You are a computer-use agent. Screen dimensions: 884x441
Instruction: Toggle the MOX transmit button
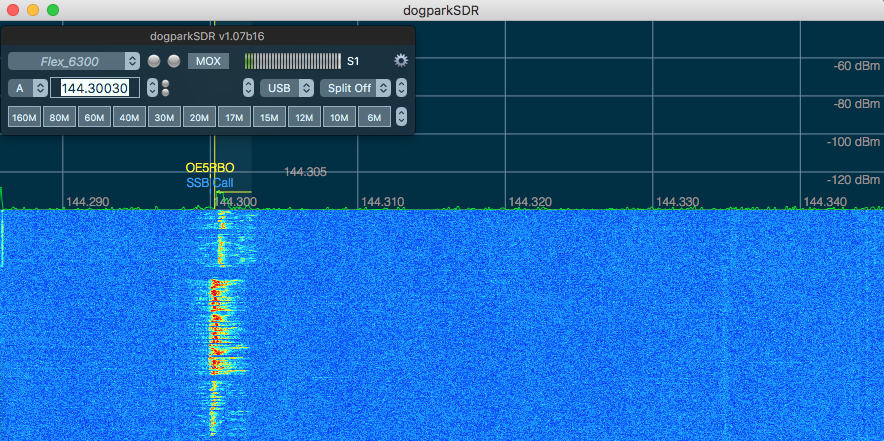208,61
